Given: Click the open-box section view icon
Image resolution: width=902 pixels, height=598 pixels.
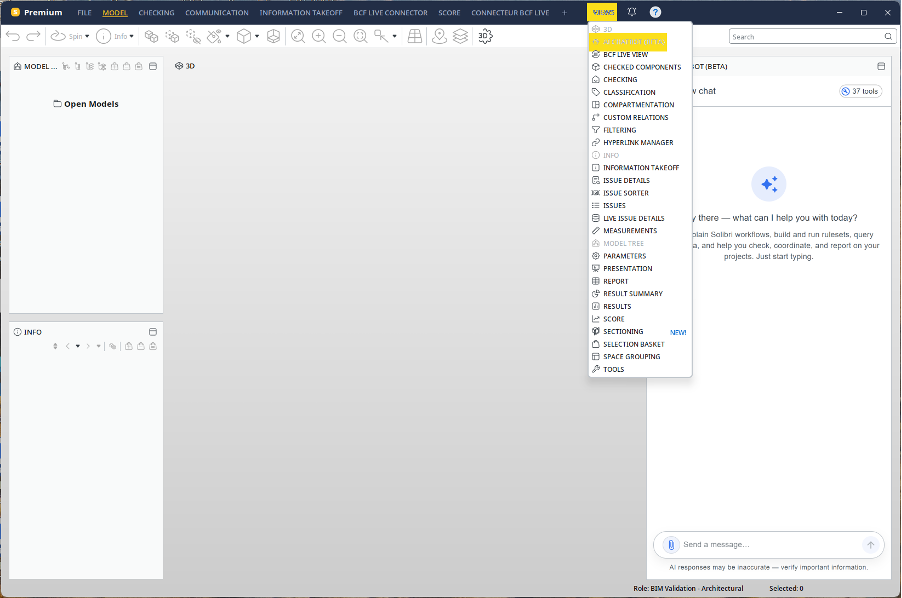Looking at the screenshot, I should point(273,36).
